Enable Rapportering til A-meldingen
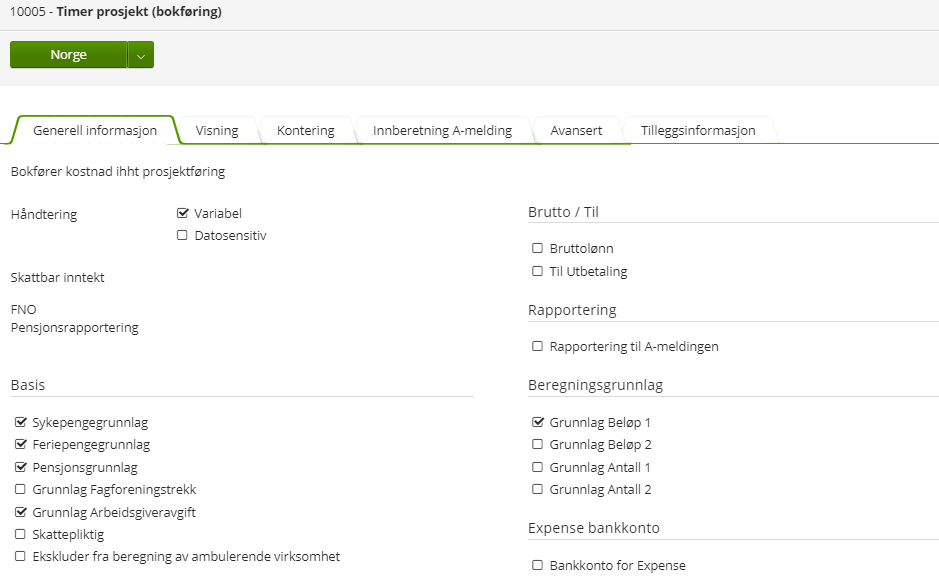The image size is (939, 581). click(x=538, y=347)
